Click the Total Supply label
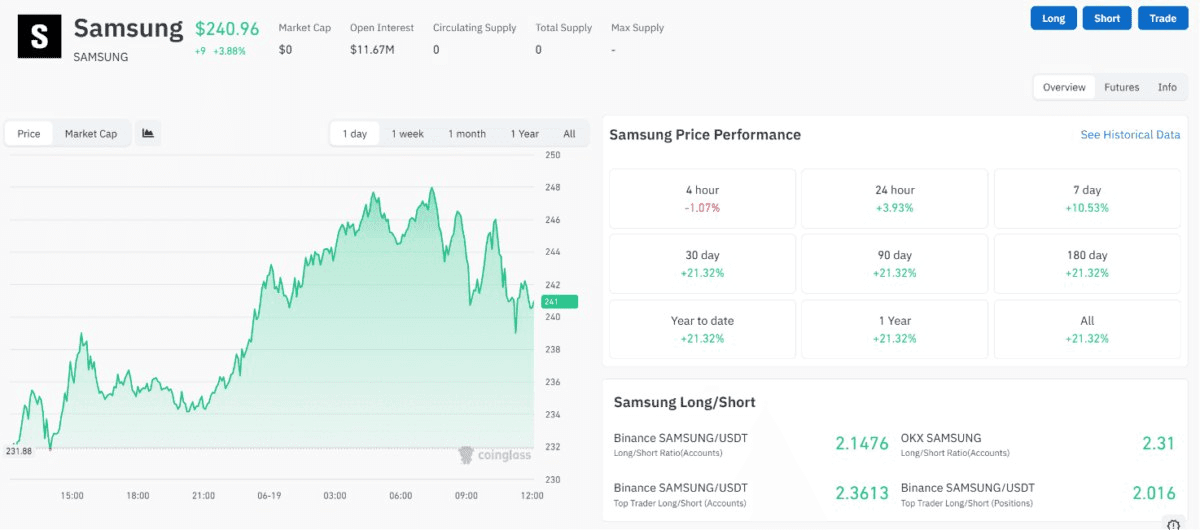1200x530 pixels. tap(563, 28)
